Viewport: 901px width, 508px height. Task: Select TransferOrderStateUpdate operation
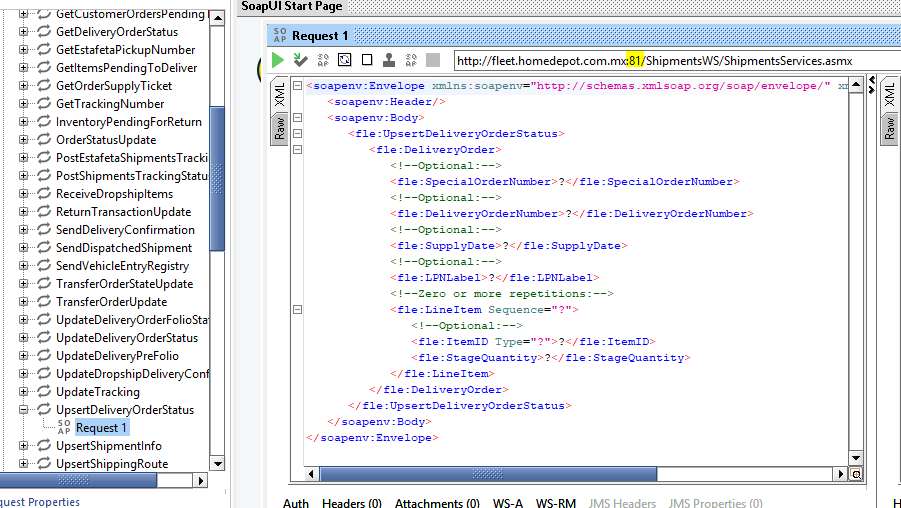[x=125, y=284]
